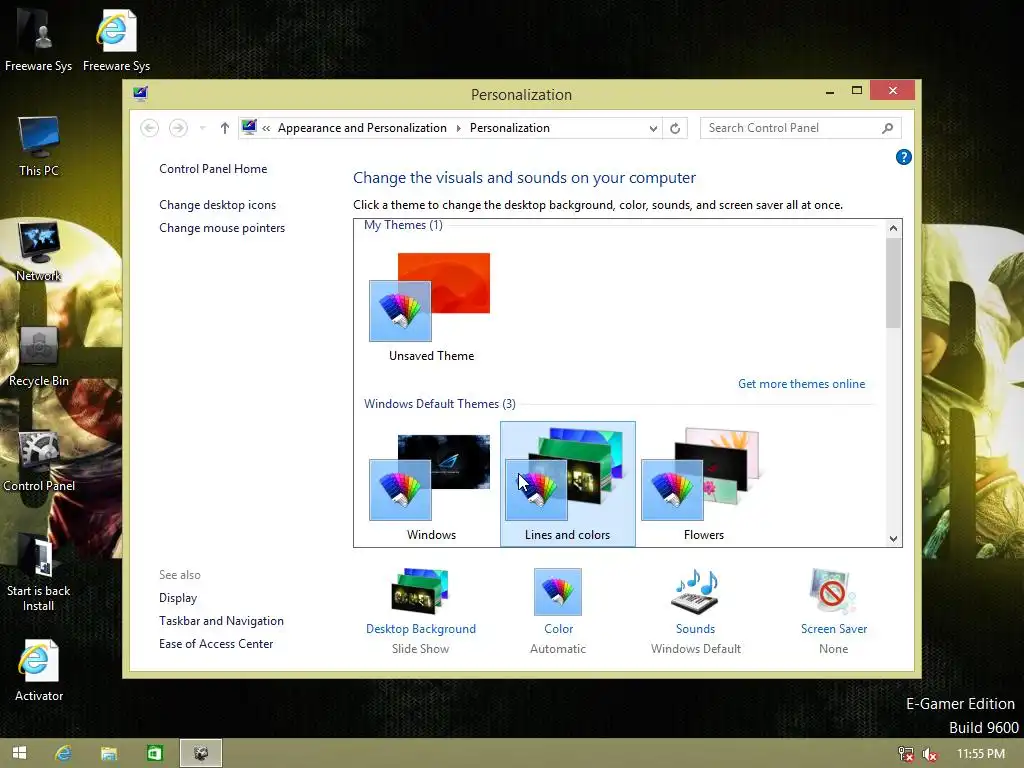Click the themes list scroll up arrow
The width and height of the screenshot is (1024, 768).
point(893,228)
